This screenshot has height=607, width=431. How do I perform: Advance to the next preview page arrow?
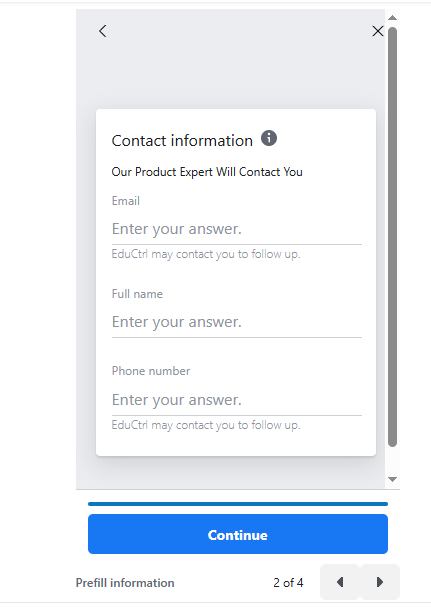point(380,582)
